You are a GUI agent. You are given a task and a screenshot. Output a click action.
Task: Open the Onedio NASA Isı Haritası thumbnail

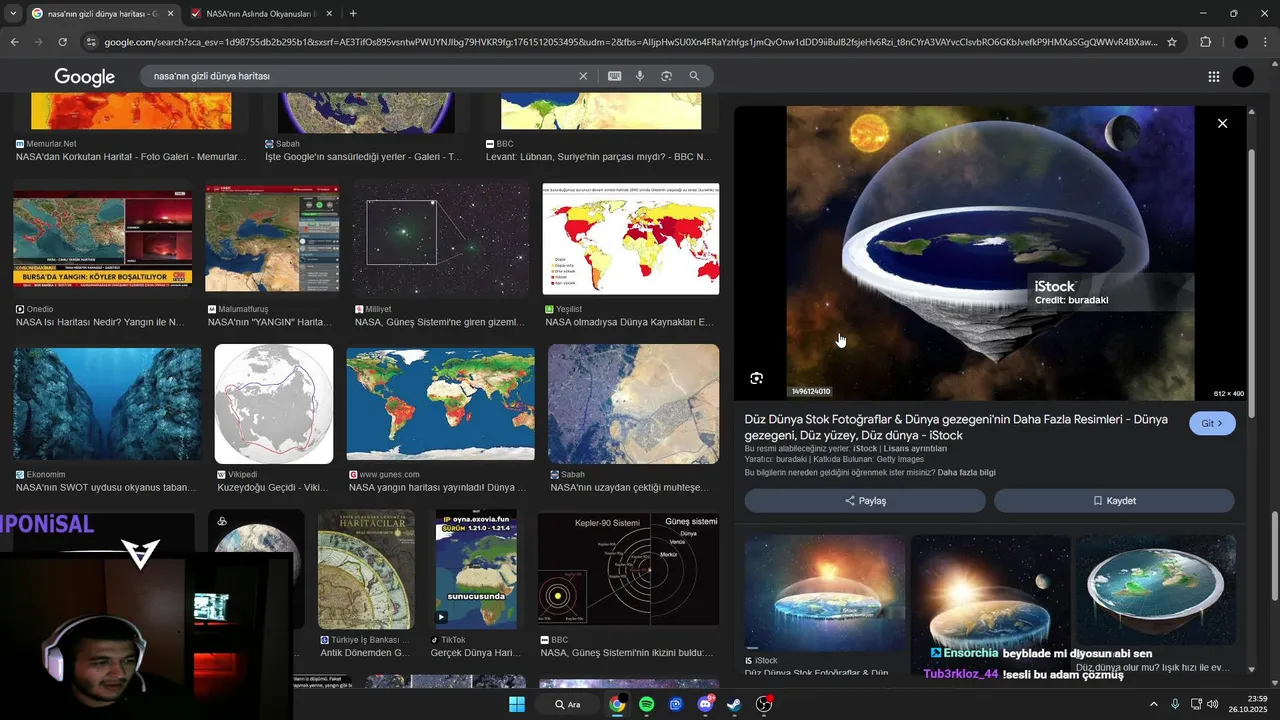pyautogui.click(x=102, y=239)
